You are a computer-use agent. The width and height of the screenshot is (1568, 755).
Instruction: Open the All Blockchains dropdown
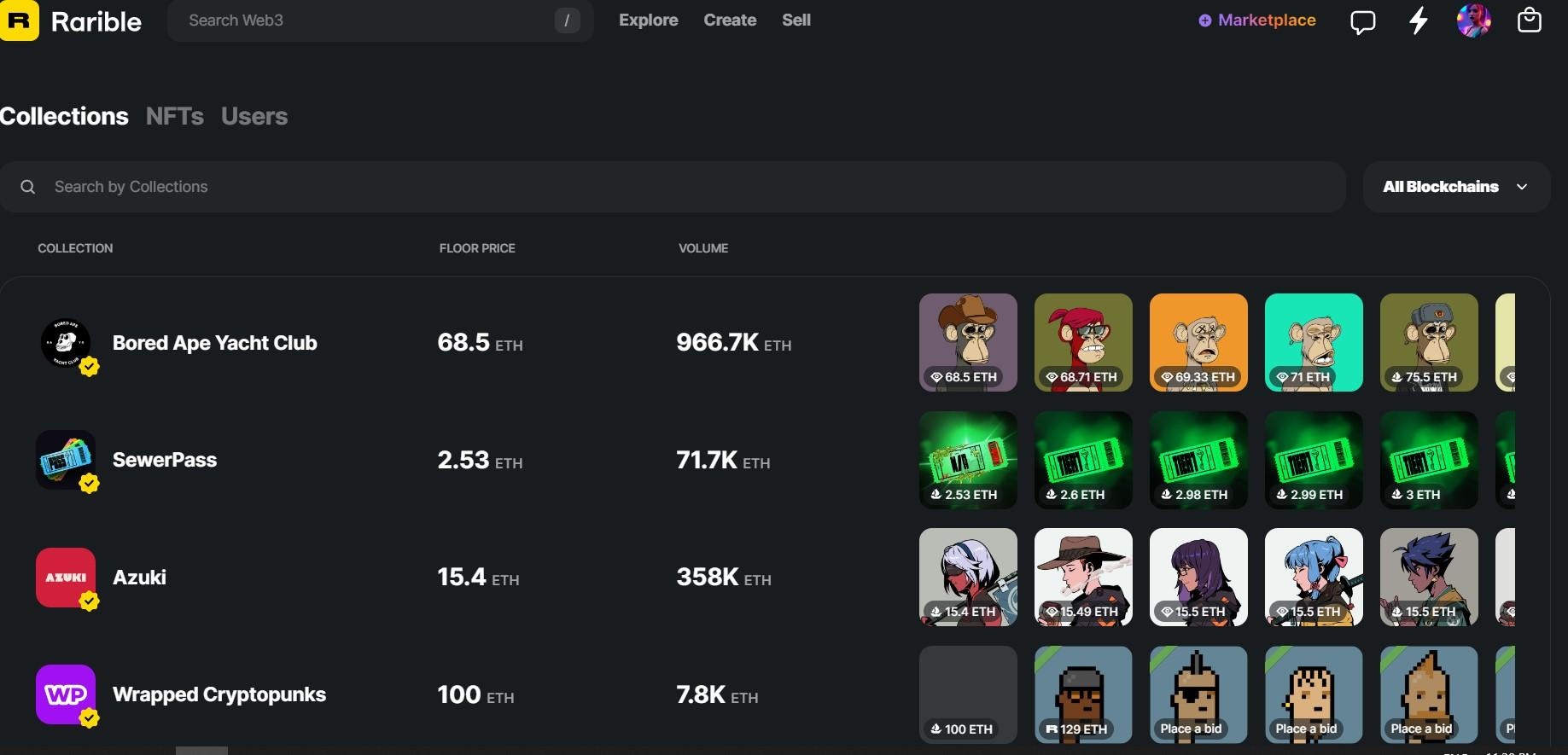pos(1456,187)
